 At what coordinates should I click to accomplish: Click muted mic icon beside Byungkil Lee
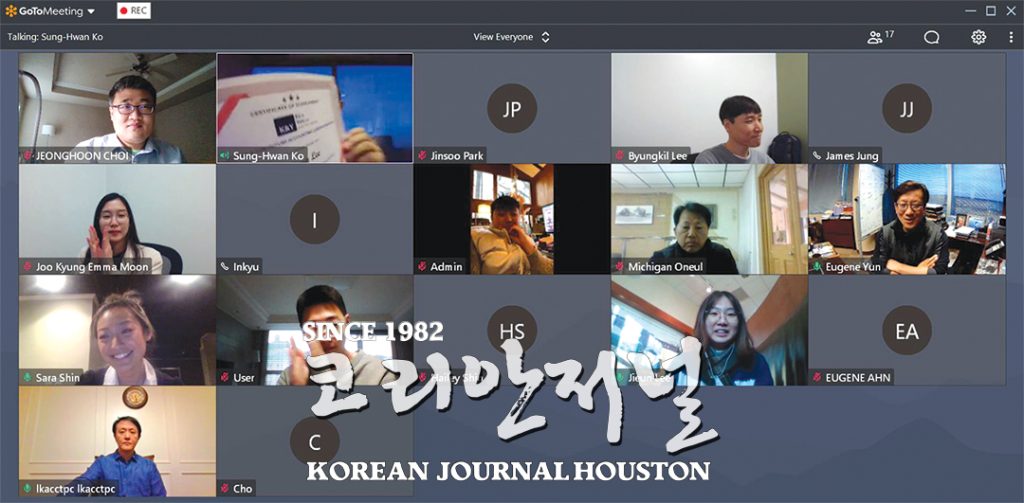point(620,156)
